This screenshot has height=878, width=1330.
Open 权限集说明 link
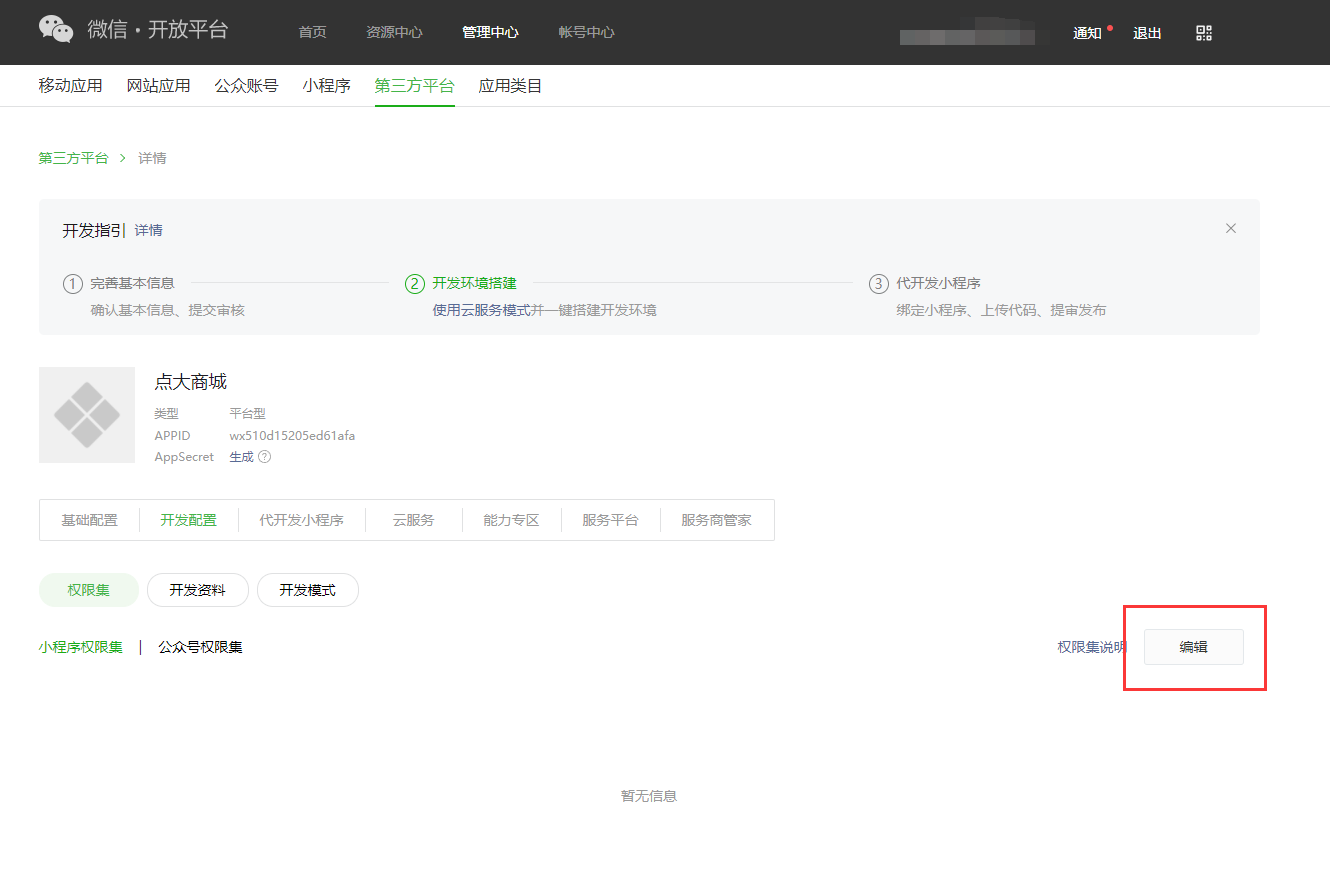coord(1092,647)
